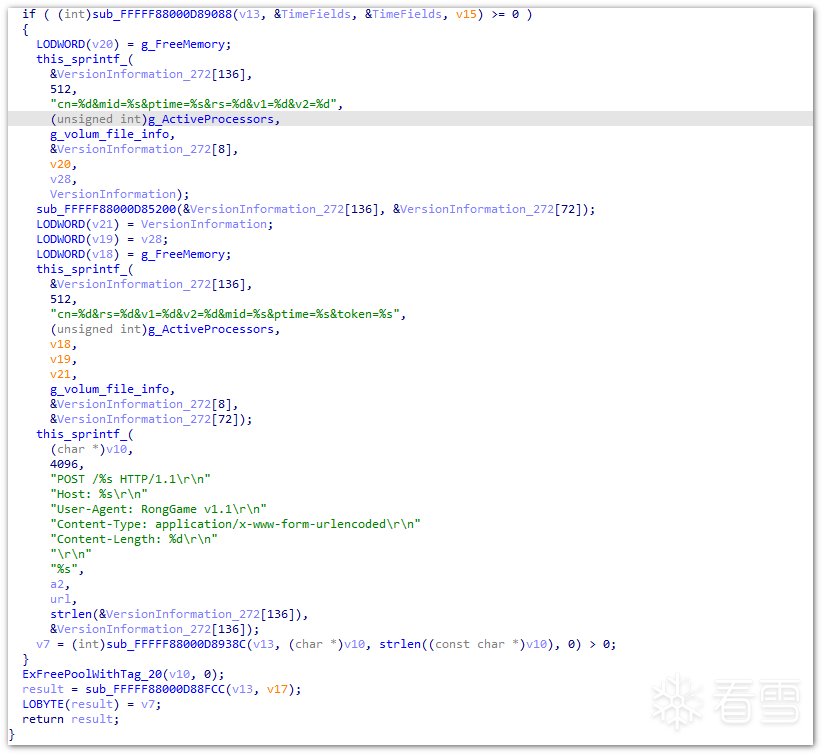
Task: Select LODWORD(v19) = v28 line
Action: click(102, 239)
